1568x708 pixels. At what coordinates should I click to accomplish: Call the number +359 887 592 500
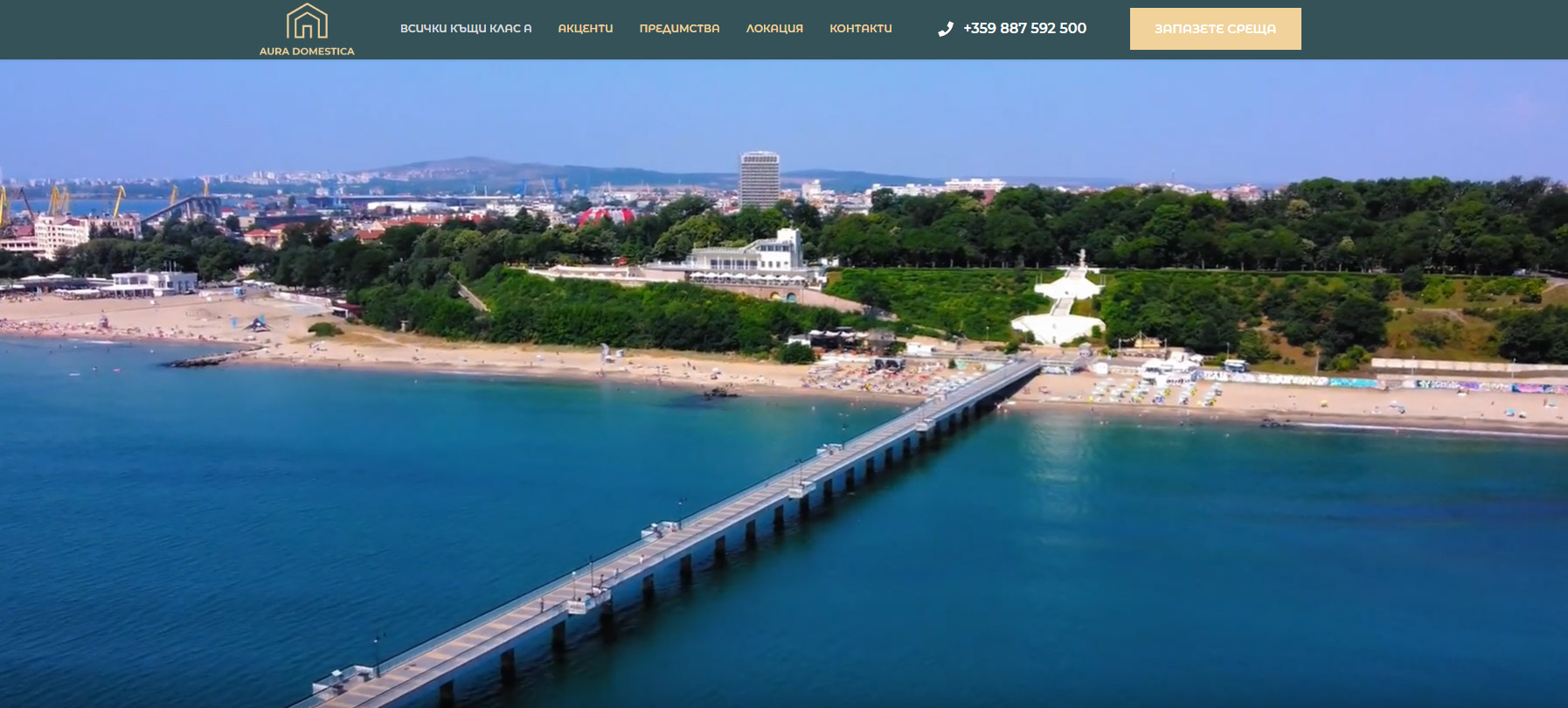1024,29
